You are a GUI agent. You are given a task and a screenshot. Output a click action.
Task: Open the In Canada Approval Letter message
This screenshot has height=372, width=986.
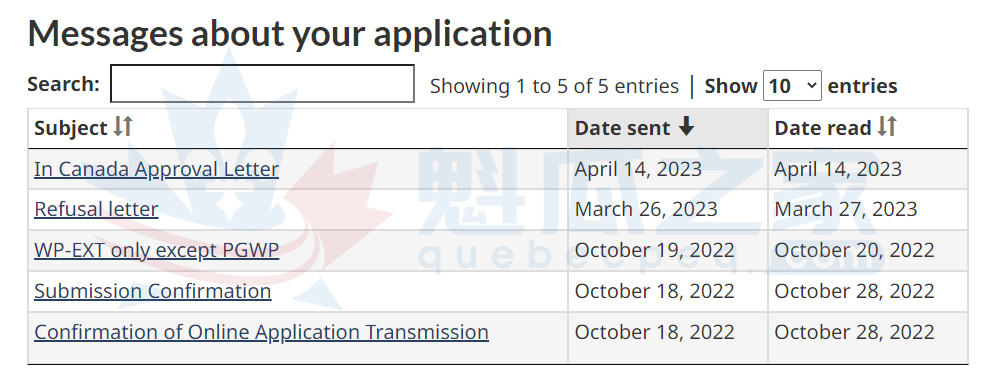pos(157,169)
